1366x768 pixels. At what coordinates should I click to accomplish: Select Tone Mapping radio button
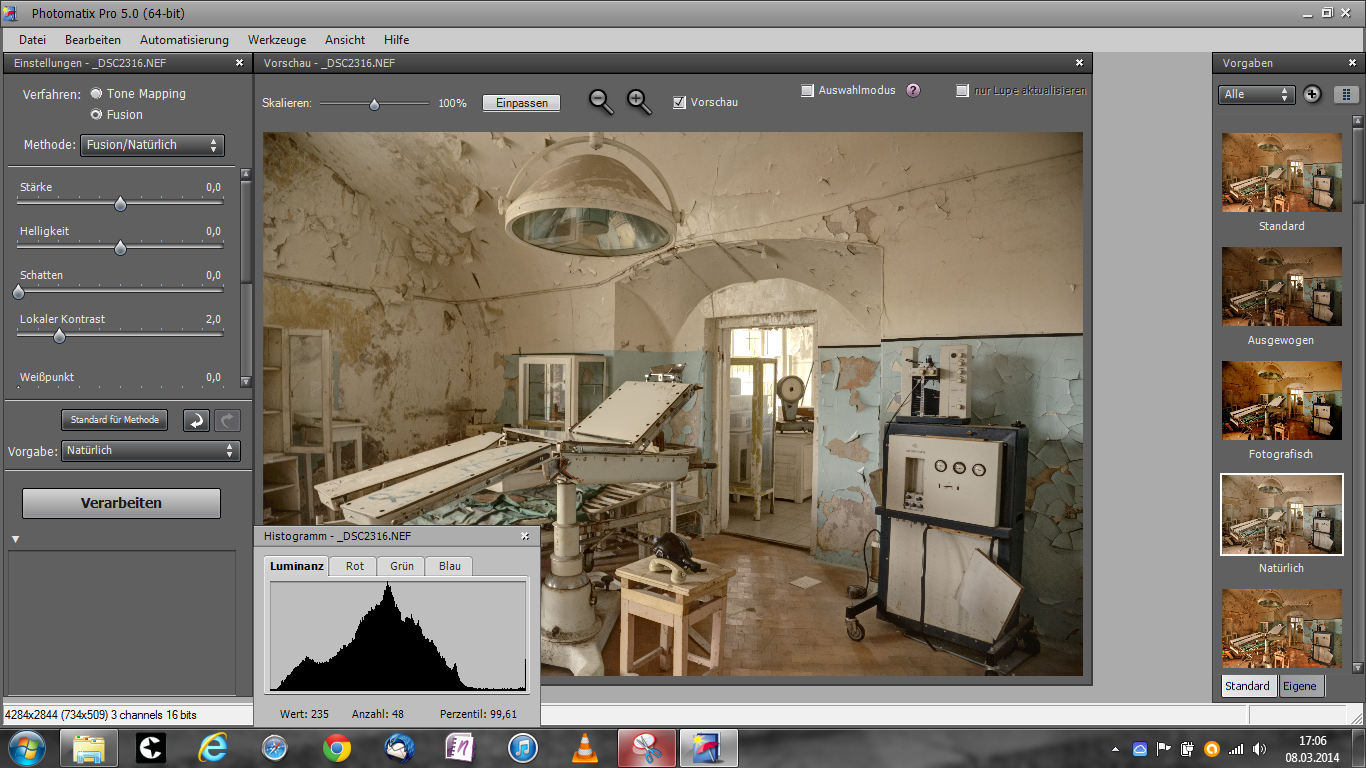pos(96,93)
